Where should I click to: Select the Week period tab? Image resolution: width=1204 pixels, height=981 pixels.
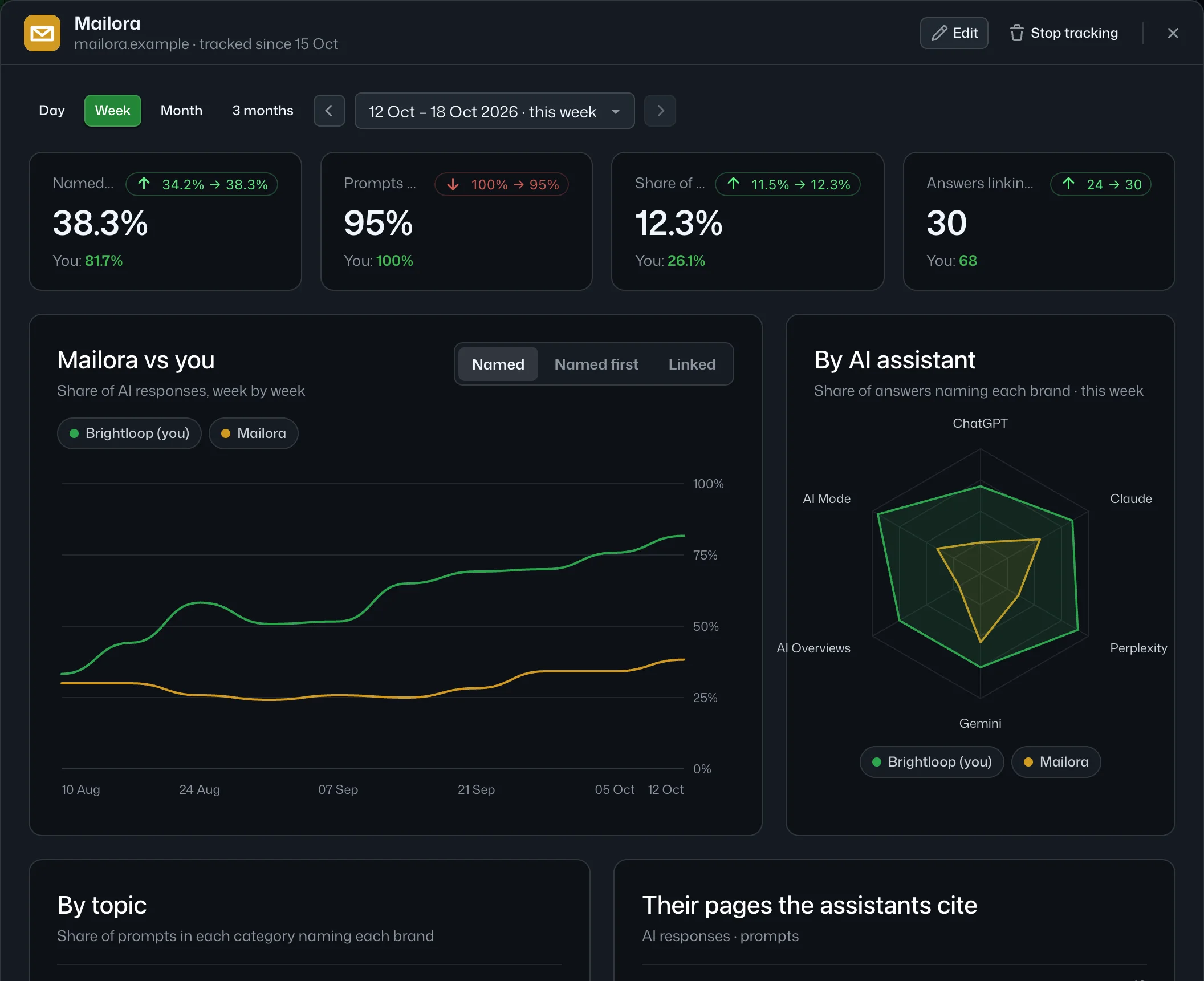coord(112,111)
